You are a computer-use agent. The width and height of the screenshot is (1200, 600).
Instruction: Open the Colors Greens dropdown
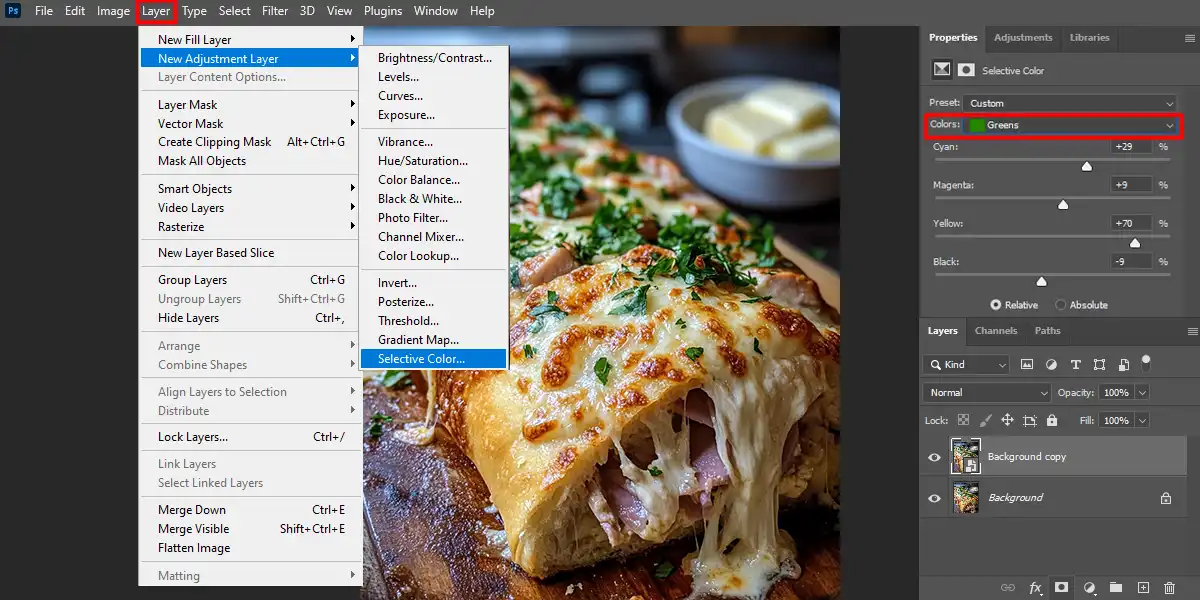1071,125
